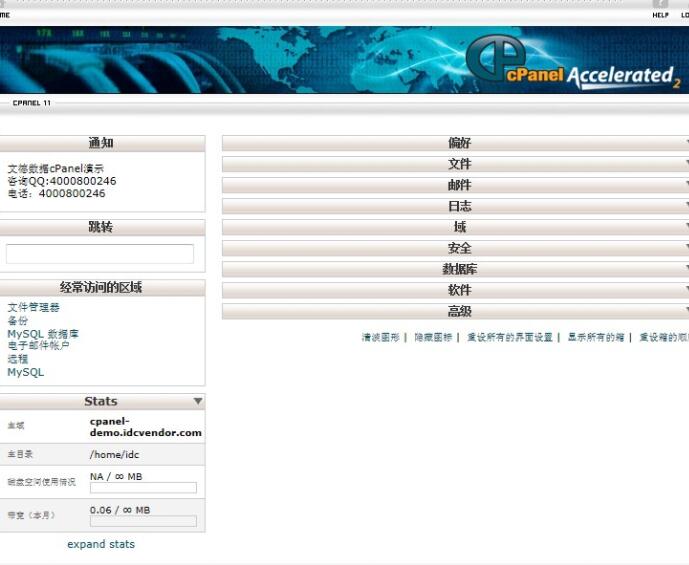Click the 经常访问的区域 panel header
This screenshot has height=565, width=689.
tap(101, 287)
